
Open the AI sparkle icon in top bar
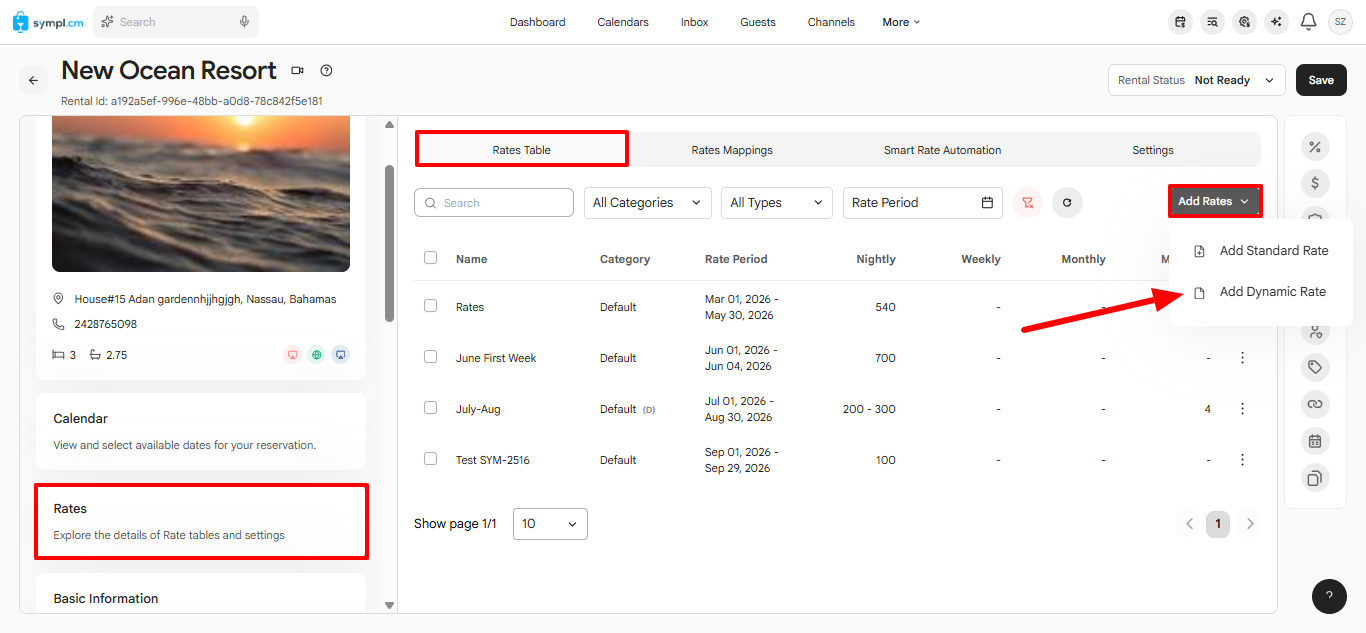(x=1276, y=21)
